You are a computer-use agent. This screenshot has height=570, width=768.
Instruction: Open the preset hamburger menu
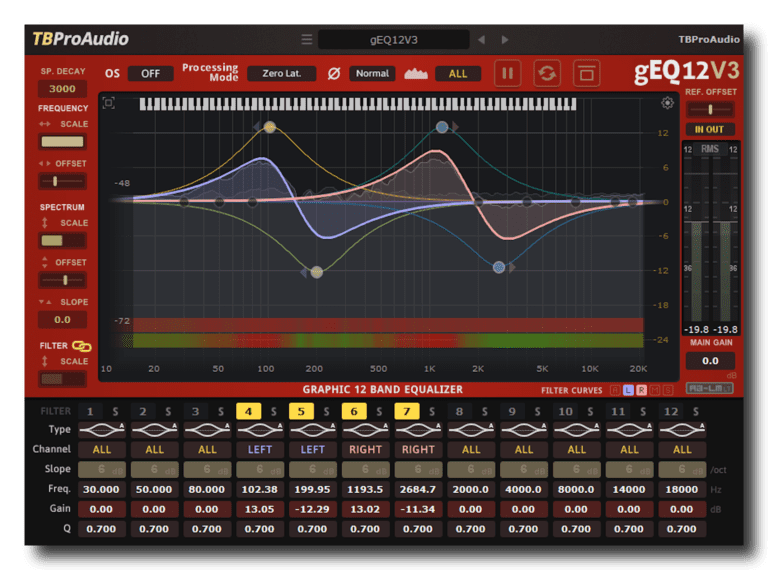click(306, 40)
